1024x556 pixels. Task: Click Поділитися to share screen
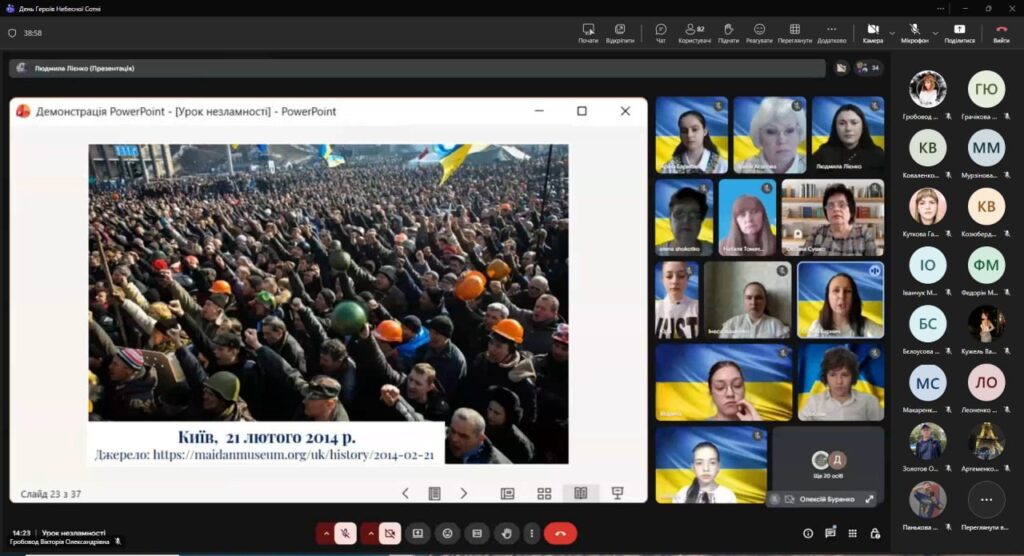(959, 32)
